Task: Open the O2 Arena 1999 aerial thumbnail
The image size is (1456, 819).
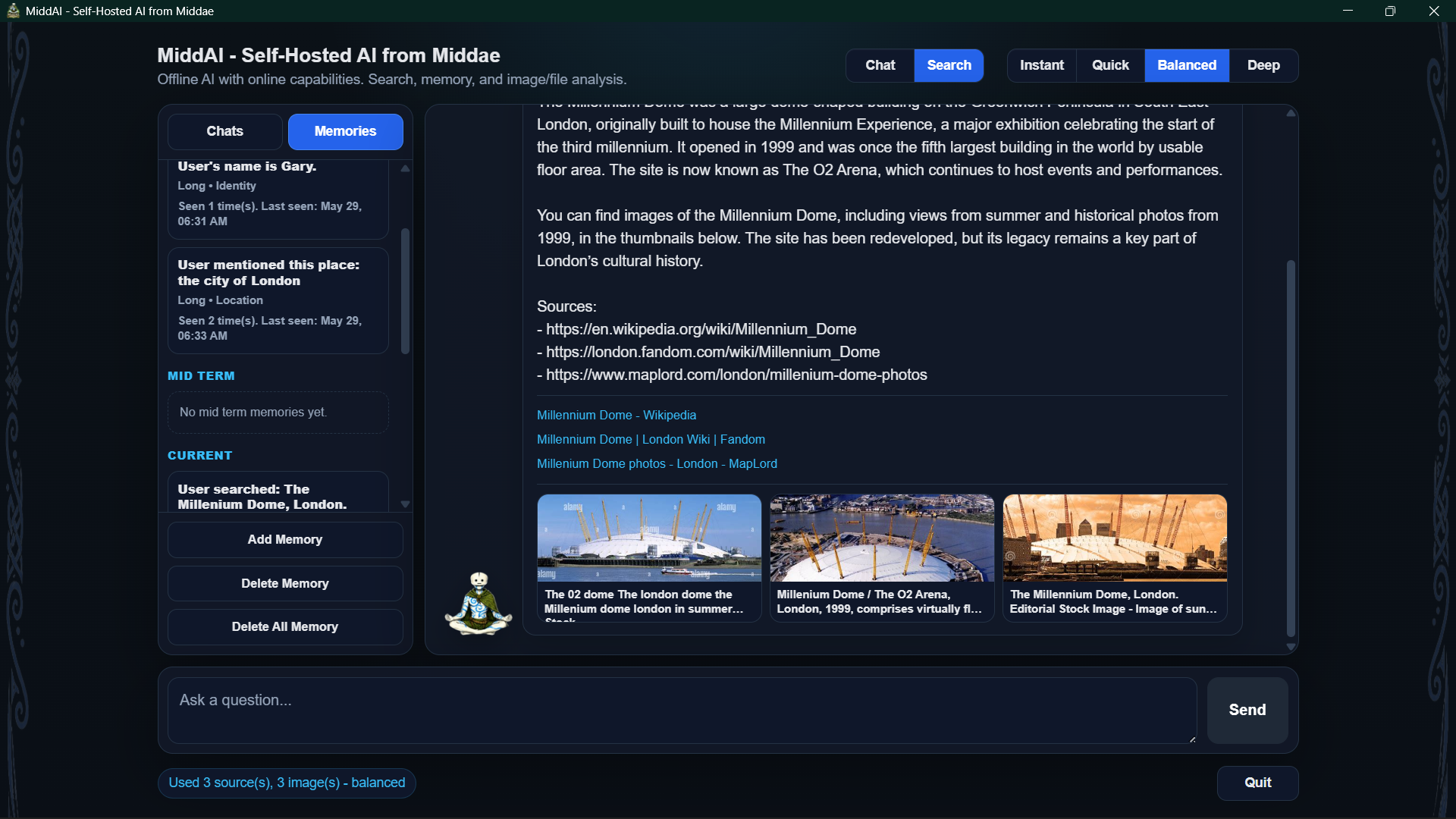Action: pyautogui.click(x=882, y=558)
